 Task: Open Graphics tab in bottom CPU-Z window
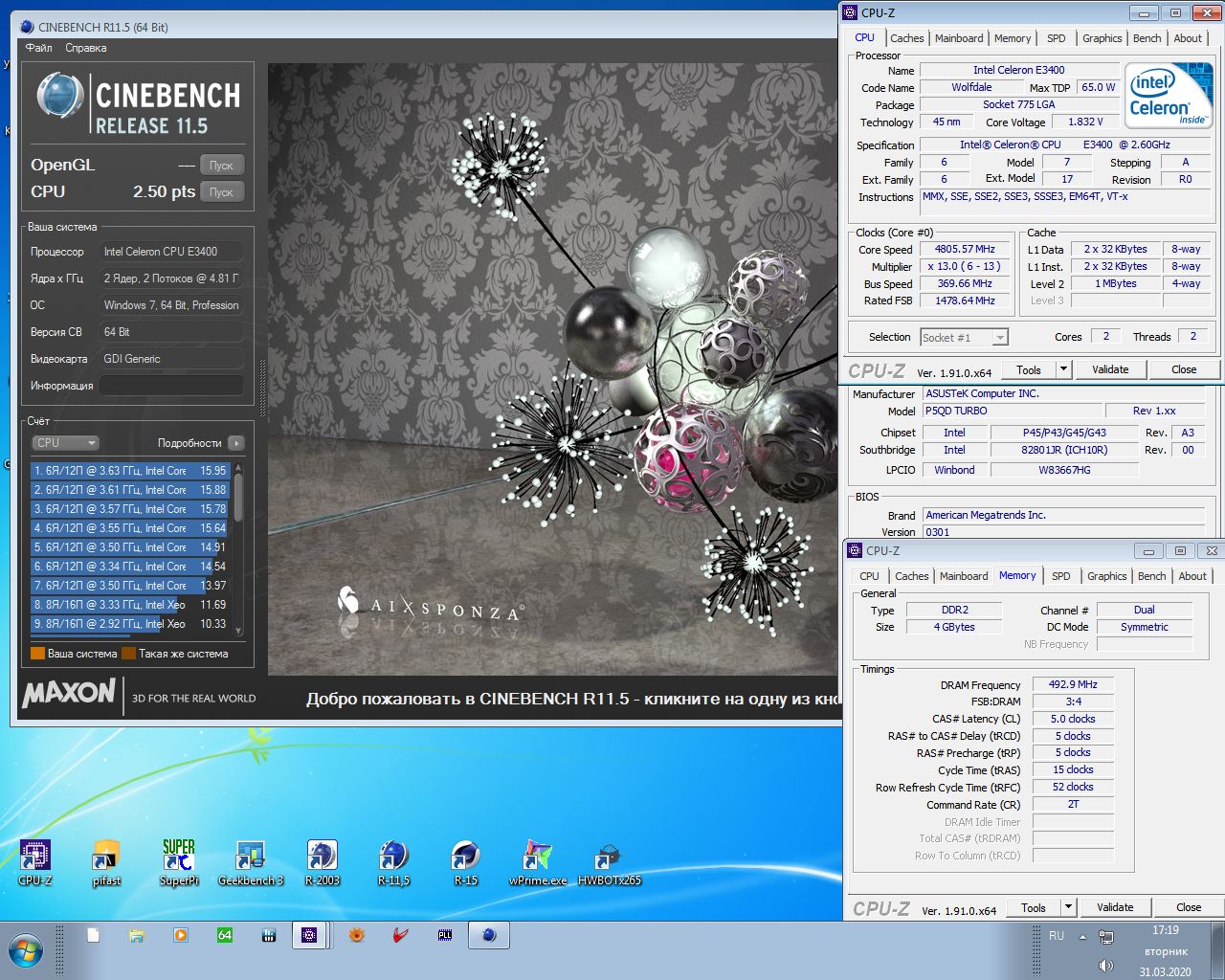tap(1106, 576)
